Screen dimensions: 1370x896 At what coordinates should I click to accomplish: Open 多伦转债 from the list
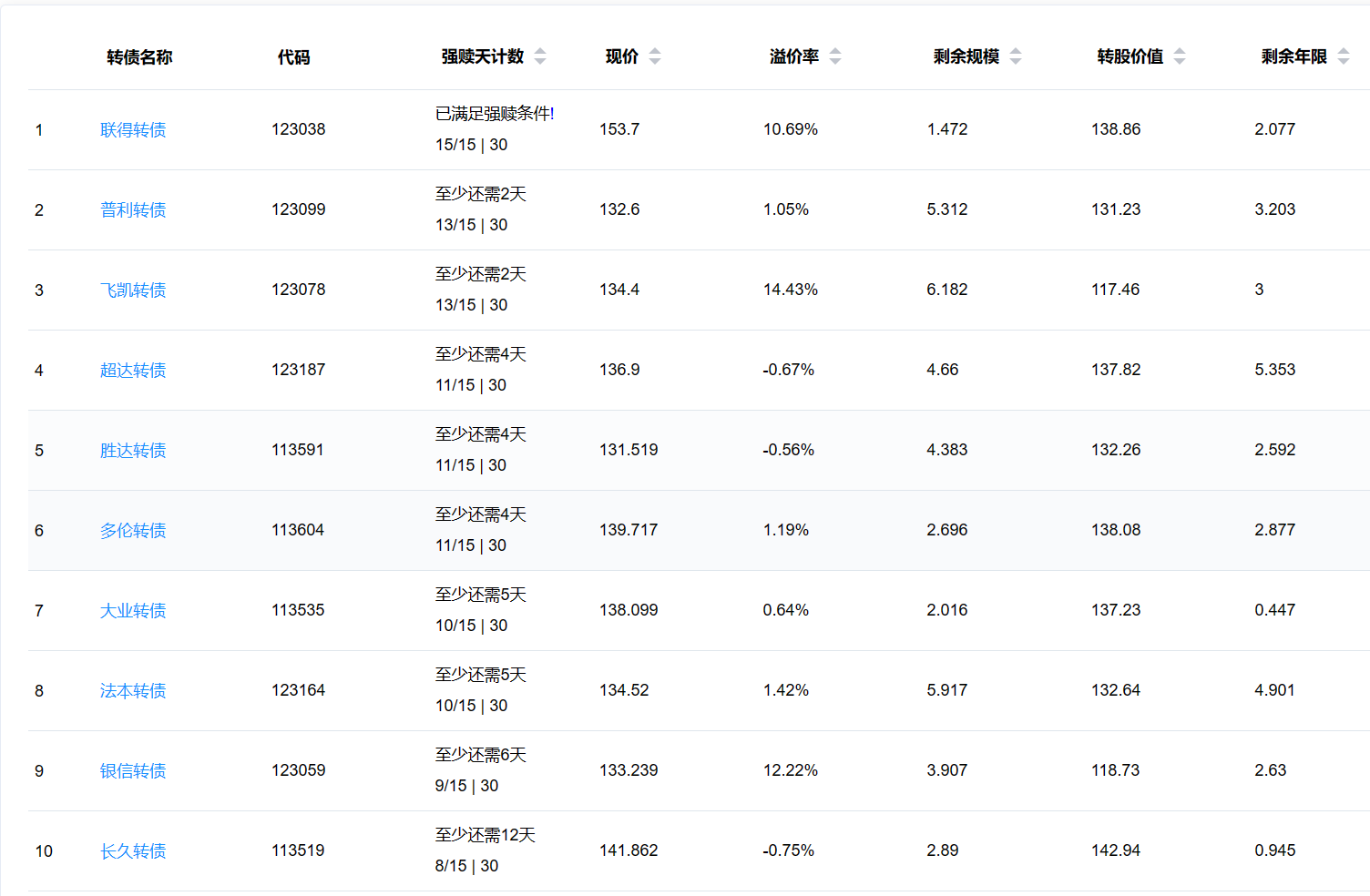(133, 531)
